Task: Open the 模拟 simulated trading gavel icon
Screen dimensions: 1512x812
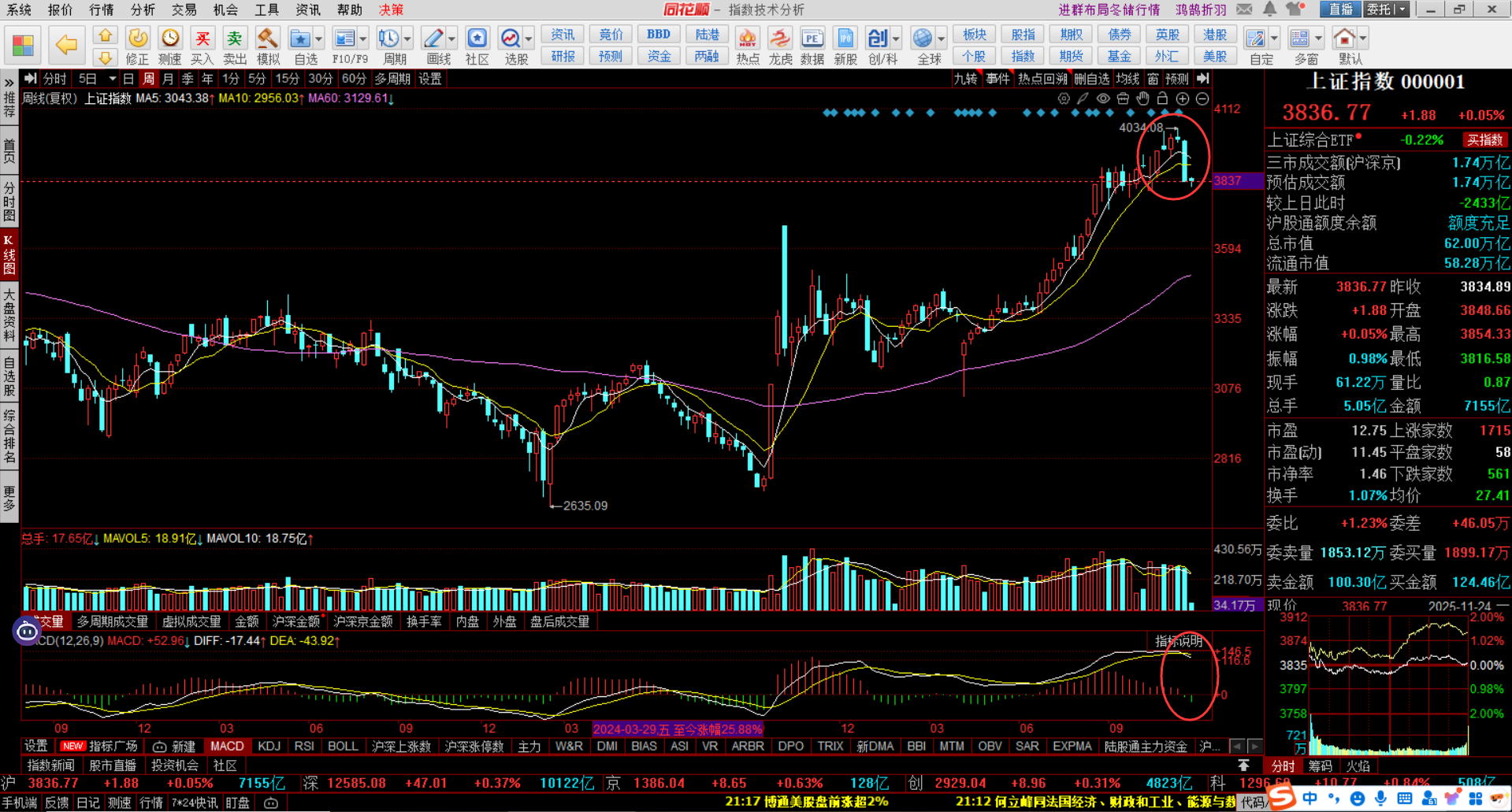Action: click(268, 46)
